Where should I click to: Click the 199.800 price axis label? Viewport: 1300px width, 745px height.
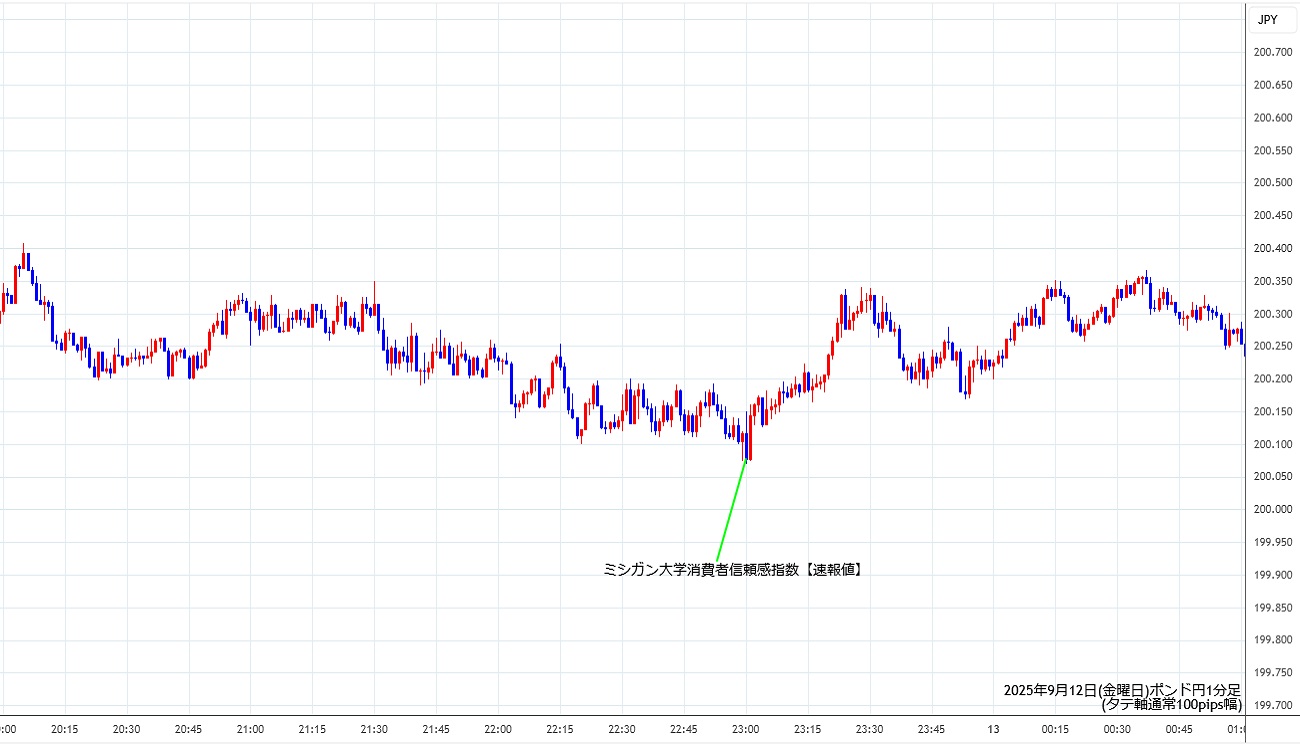pos(1271,640)
